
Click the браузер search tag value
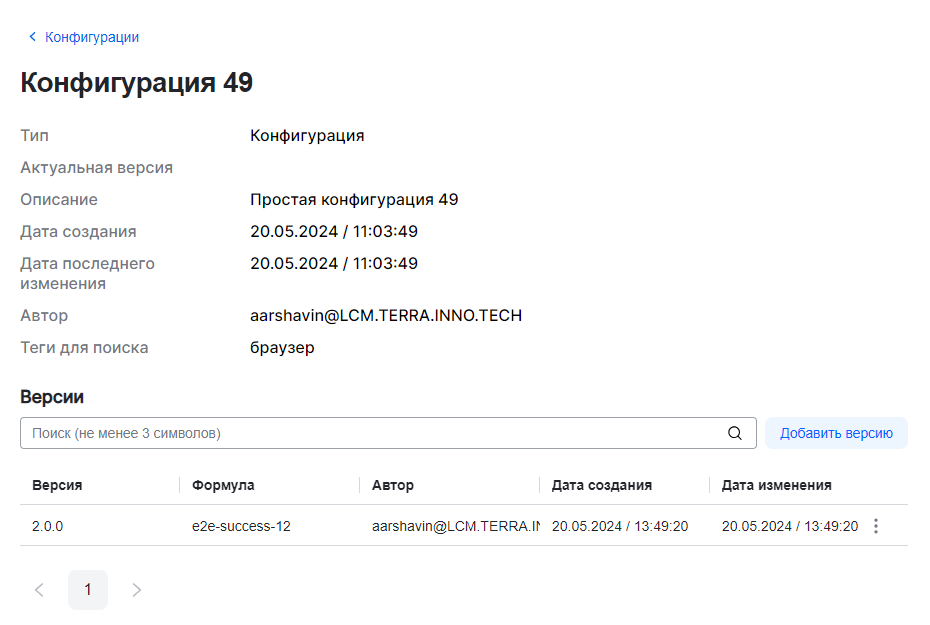tap(282, 348)
